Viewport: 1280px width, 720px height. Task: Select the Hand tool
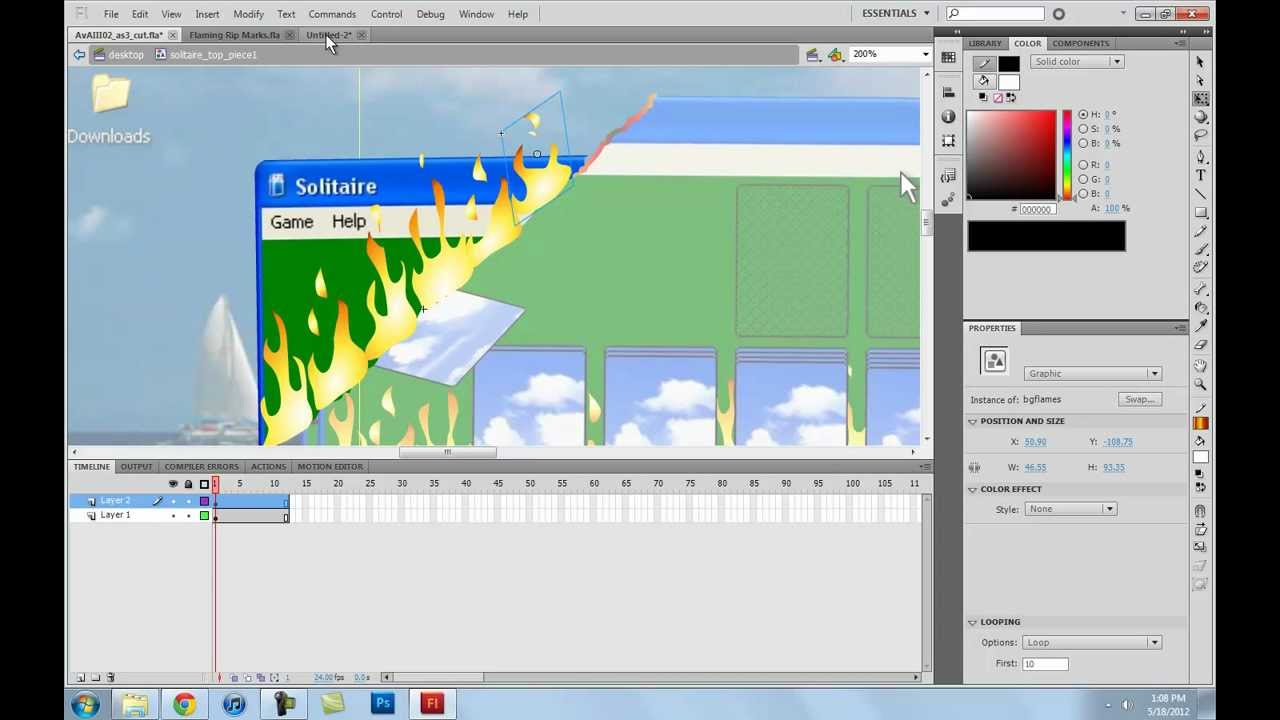pyautogui.click(x=1200, y=365)
